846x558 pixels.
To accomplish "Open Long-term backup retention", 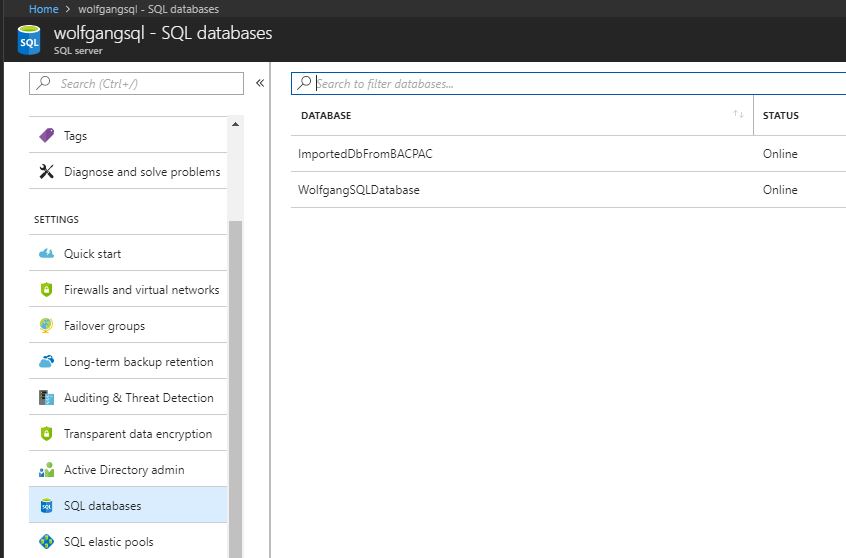I will coord(128,361).
